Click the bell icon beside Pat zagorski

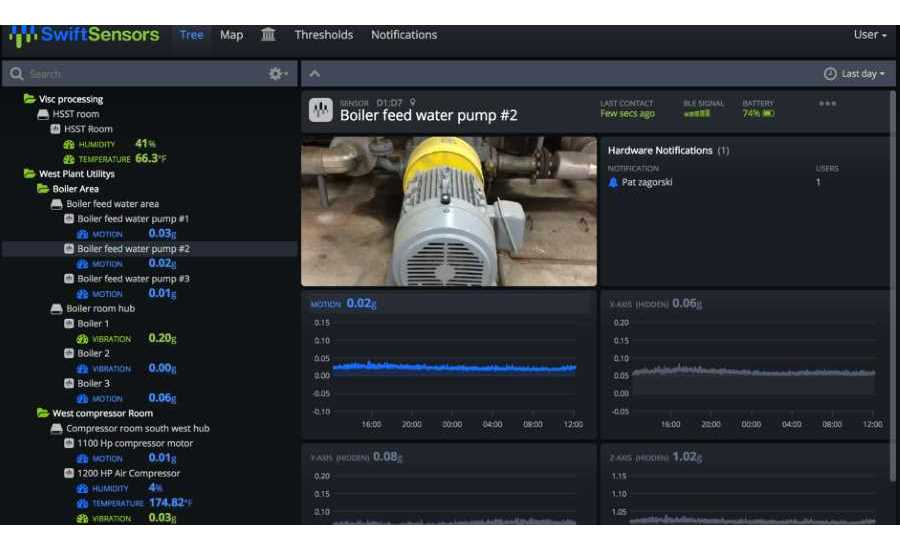614,183
